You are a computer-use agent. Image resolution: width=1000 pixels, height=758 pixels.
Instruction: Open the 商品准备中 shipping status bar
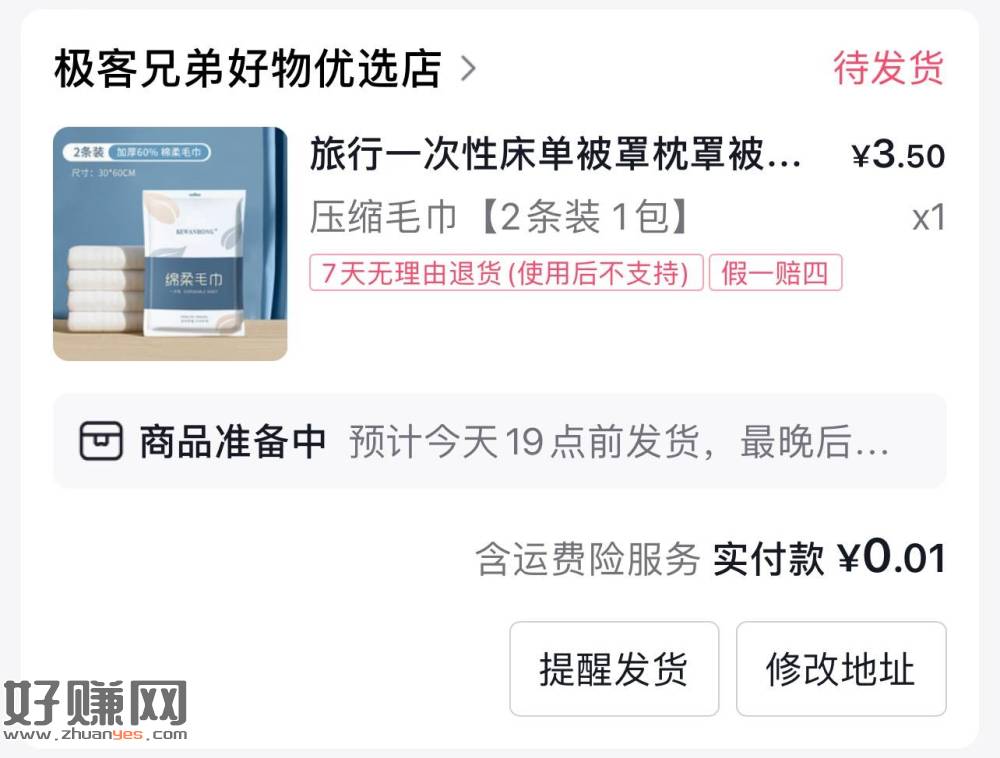pyautogui.click(x=499, y=441)
